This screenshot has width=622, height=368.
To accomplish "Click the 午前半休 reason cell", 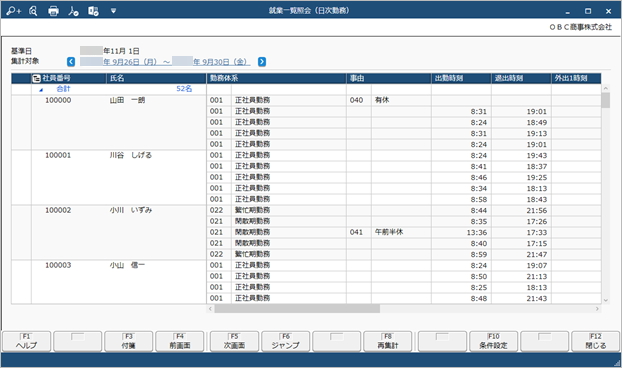I will 401,232.
